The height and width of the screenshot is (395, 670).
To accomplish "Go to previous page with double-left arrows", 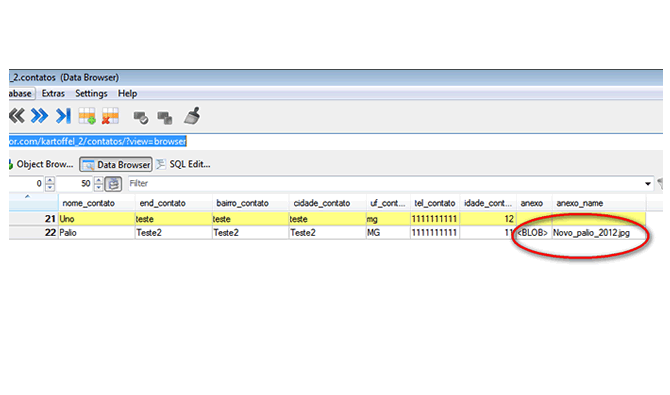I will coord(17,116).
